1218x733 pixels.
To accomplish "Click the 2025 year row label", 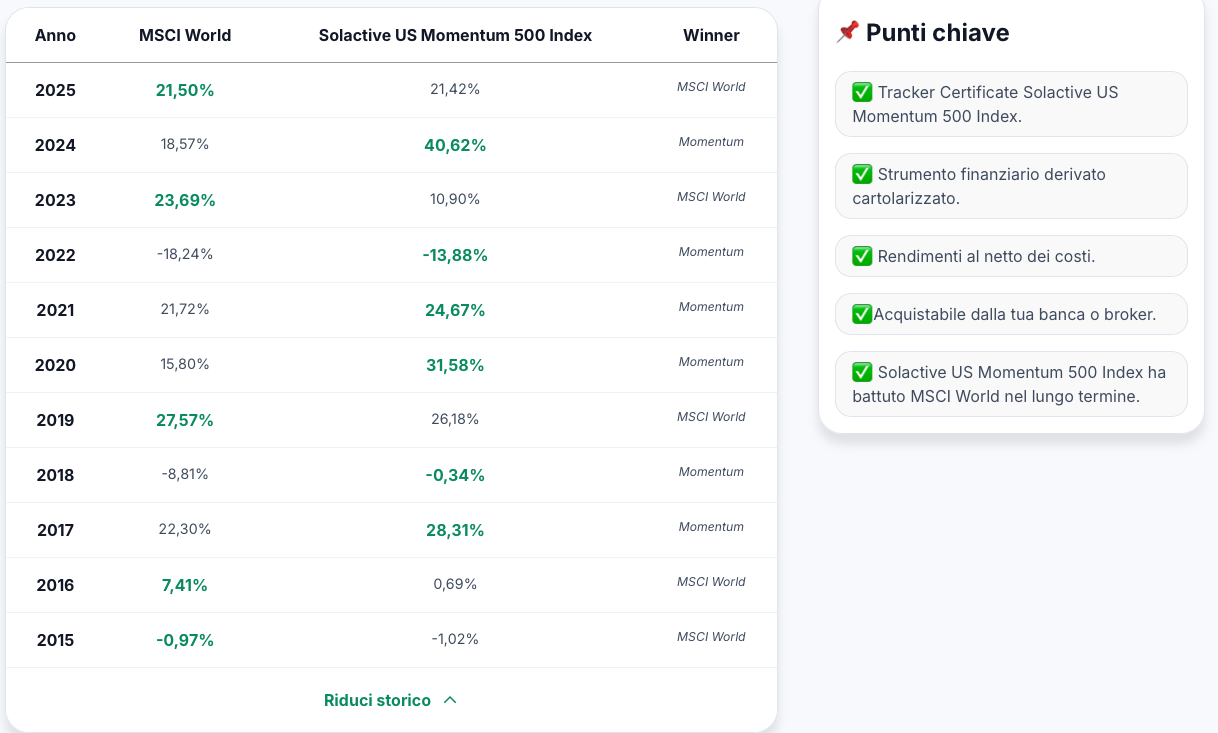I will 55,90.
